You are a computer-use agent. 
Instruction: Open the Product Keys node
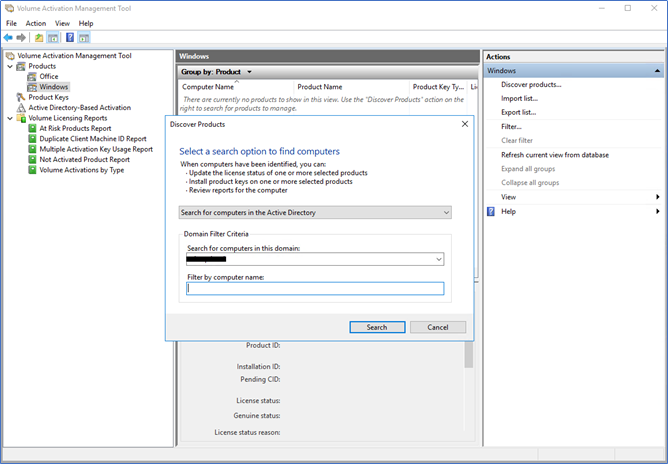pyautogui.click(x=48, y=97)
